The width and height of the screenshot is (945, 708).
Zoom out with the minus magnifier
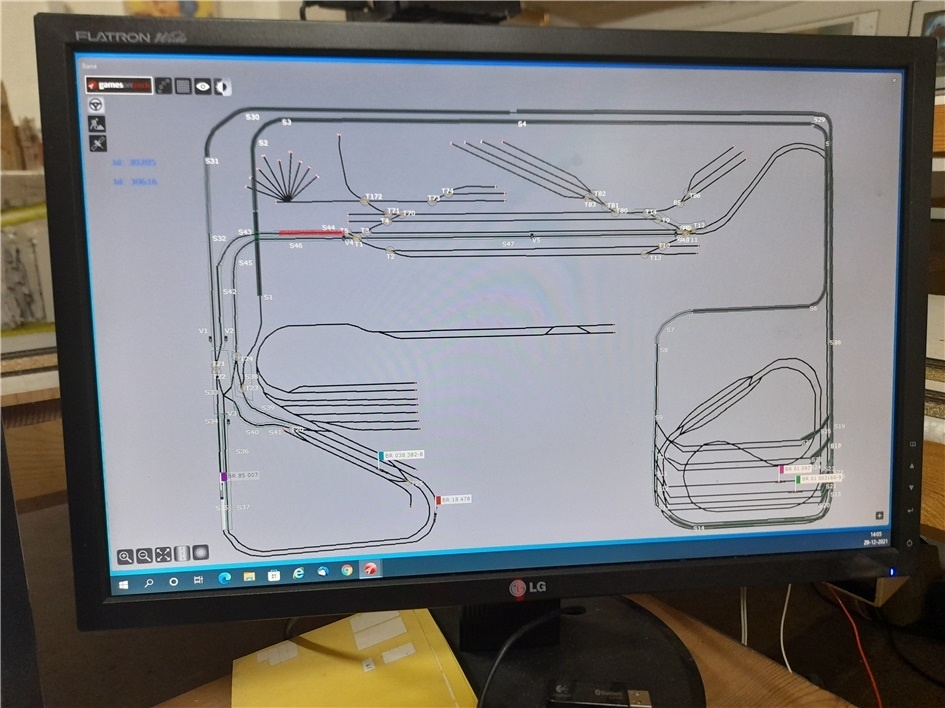[x=144, y=555]
